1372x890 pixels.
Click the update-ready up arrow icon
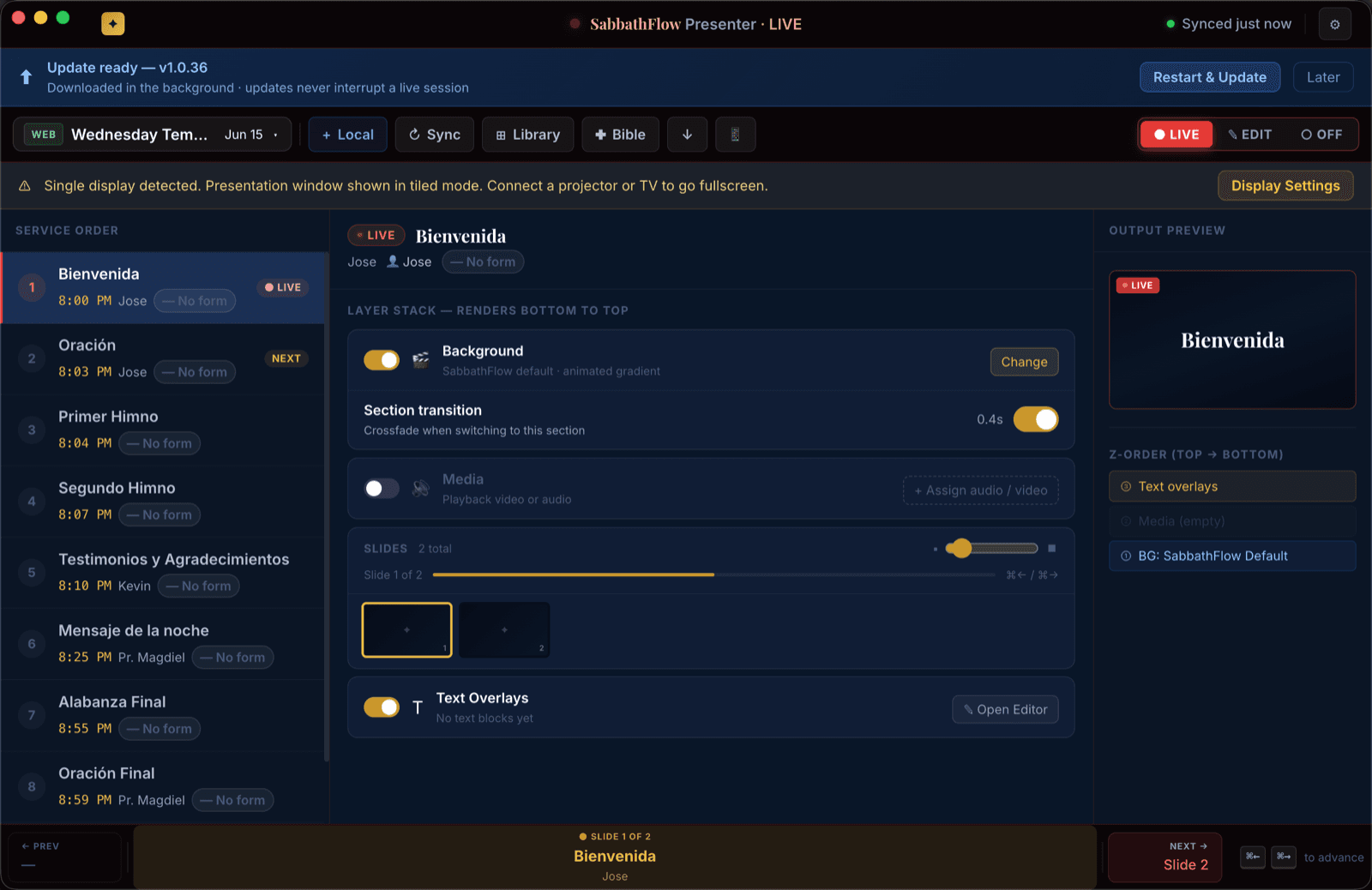pos(26,77)
